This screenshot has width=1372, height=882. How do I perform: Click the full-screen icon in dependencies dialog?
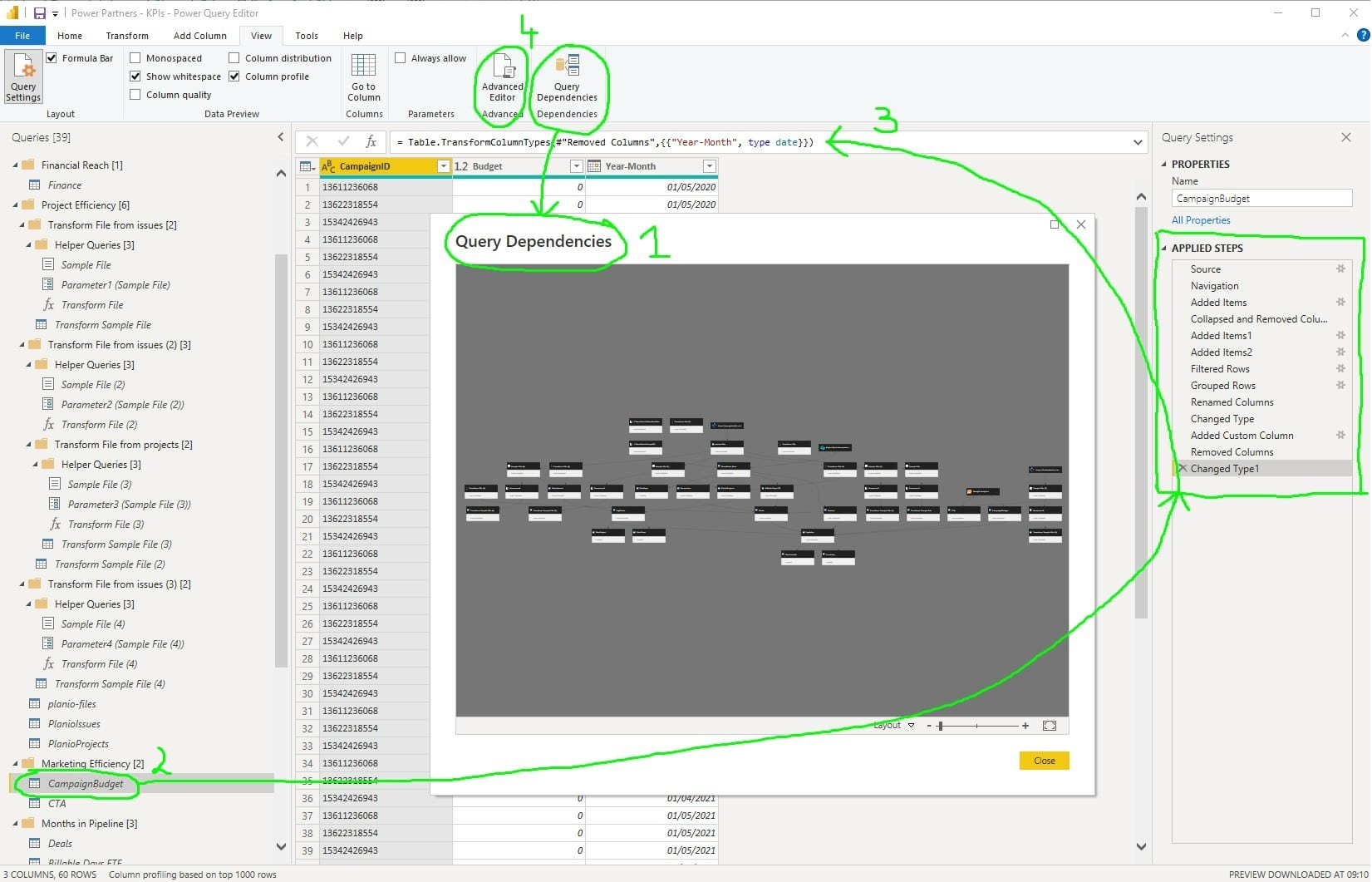[1050, 725]
